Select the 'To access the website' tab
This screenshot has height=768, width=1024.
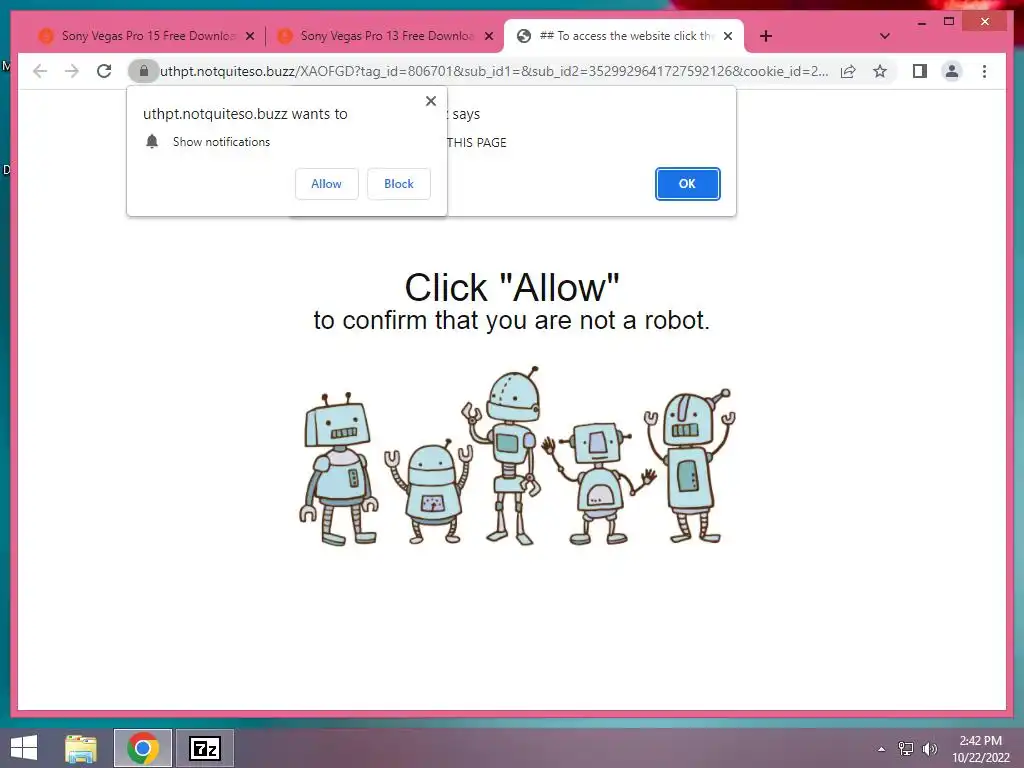click(x=625, y=36)
